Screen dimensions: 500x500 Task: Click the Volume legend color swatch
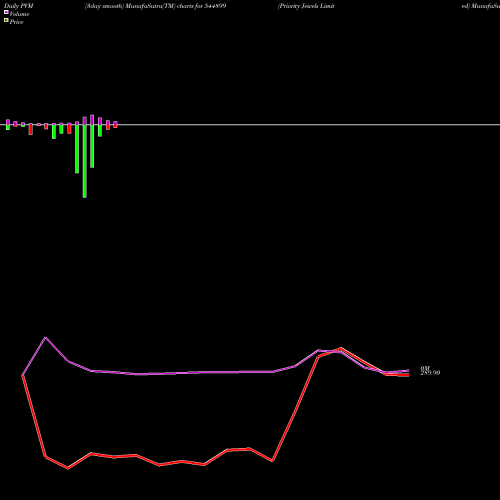(6, 12)
